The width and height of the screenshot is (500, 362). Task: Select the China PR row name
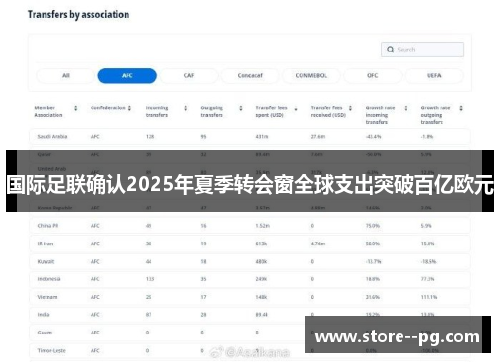[x=48, y=226]
